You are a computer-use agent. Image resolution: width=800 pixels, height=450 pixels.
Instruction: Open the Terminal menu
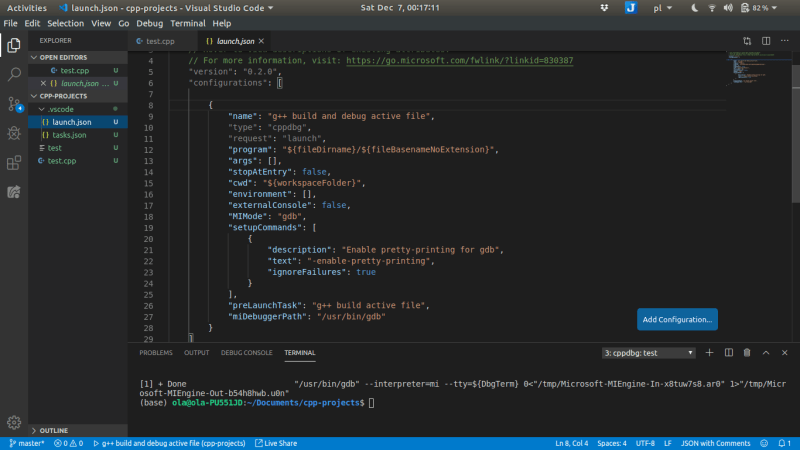click(188, 23)
